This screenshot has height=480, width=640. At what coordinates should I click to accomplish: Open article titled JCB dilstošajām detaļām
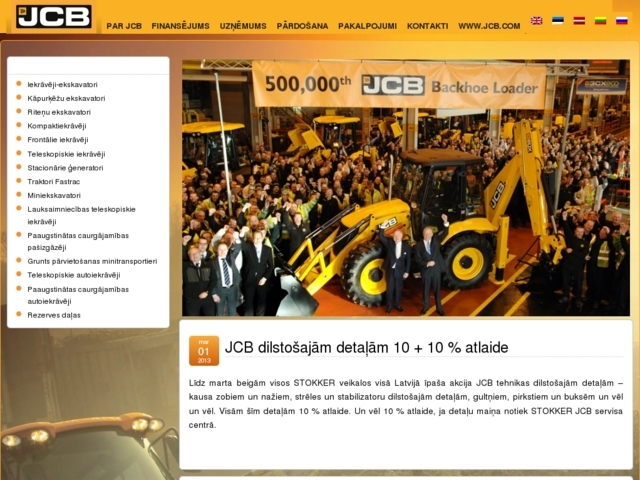[x=366, y=348]
